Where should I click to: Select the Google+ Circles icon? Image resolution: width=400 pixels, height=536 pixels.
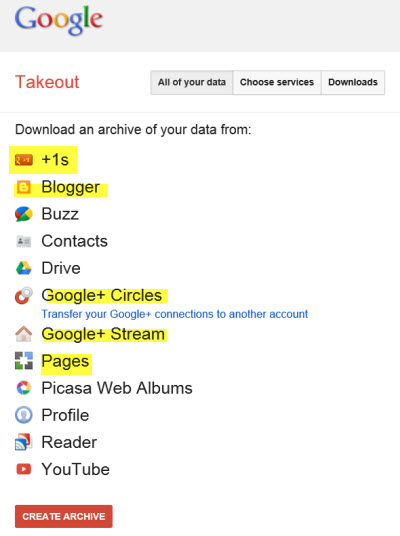pyautogui.click(x=24, y=296)
